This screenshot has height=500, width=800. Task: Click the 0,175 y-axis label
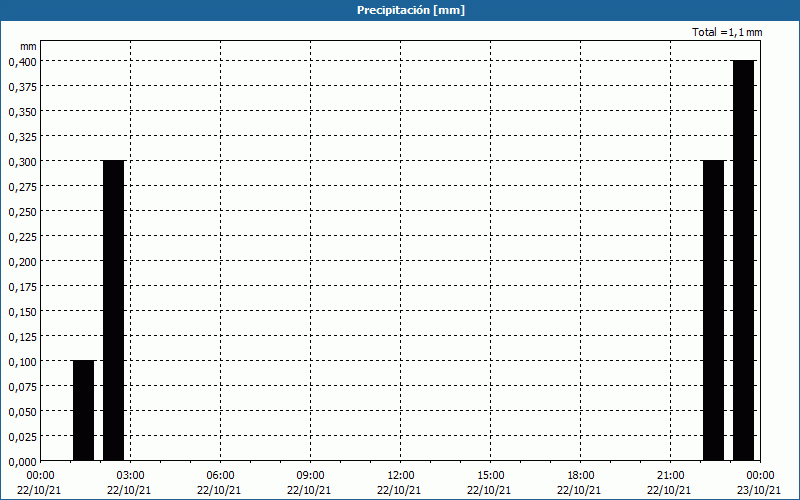(22, 287)
